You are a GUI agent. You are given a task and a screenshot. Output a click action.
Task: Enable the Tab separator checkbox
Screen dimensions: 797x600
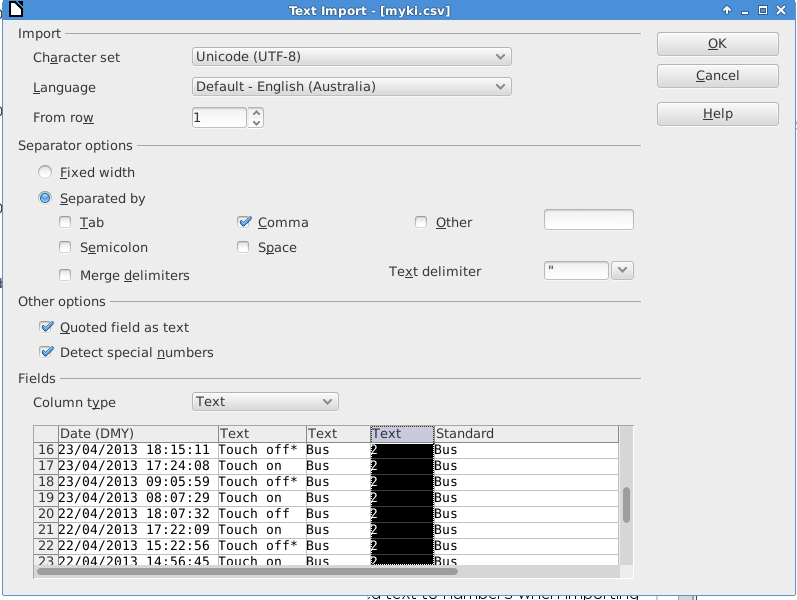pos(66,222)
